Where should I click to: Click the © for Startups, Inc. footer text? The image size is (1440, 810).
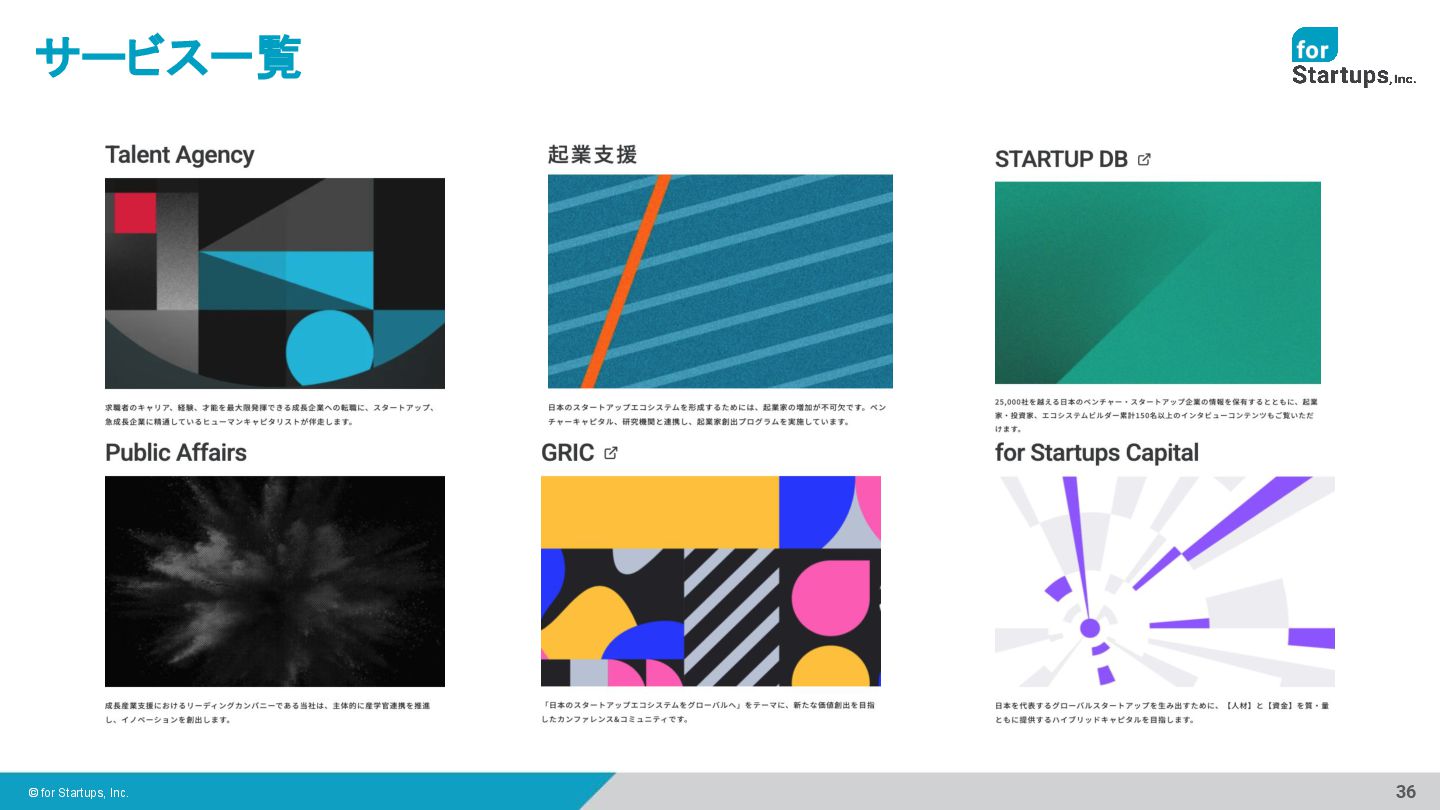(79, 792)
